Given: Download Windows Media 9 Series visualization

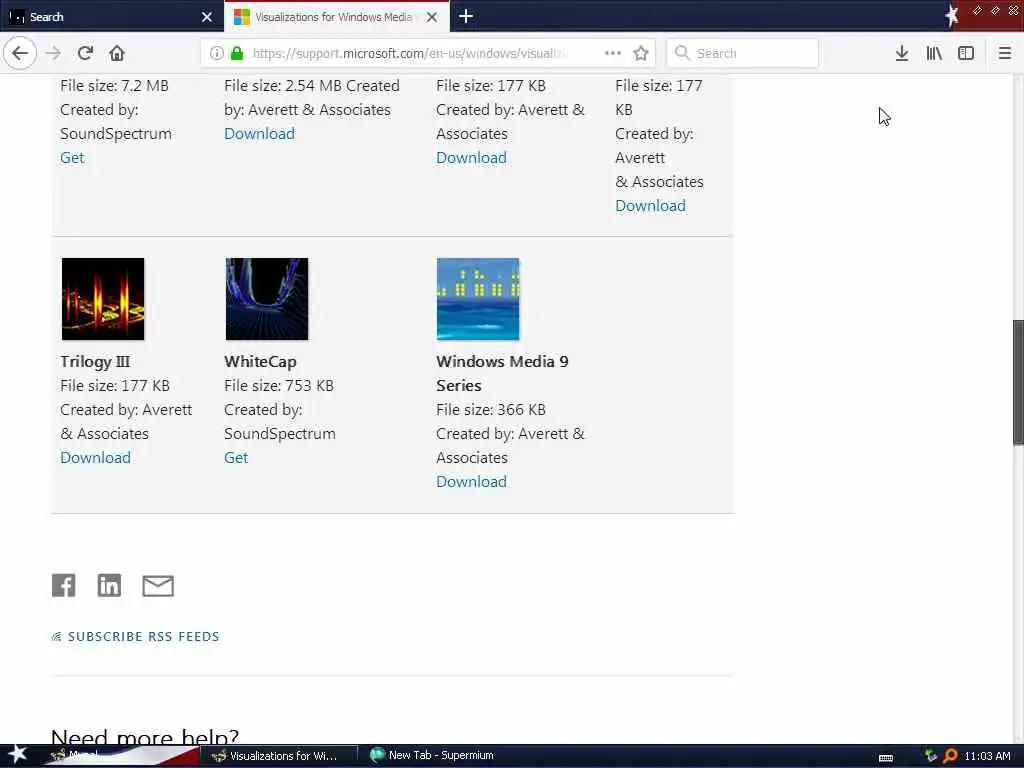Looking at the screenshot, I should click(471, 481).
